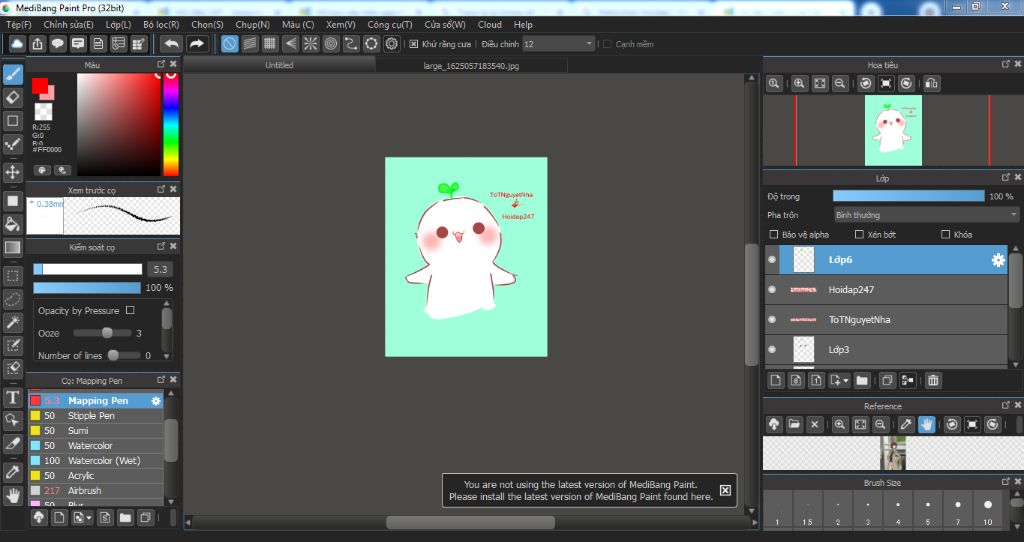Hide the Hoidap247 layer

click(x=772, y=289)
